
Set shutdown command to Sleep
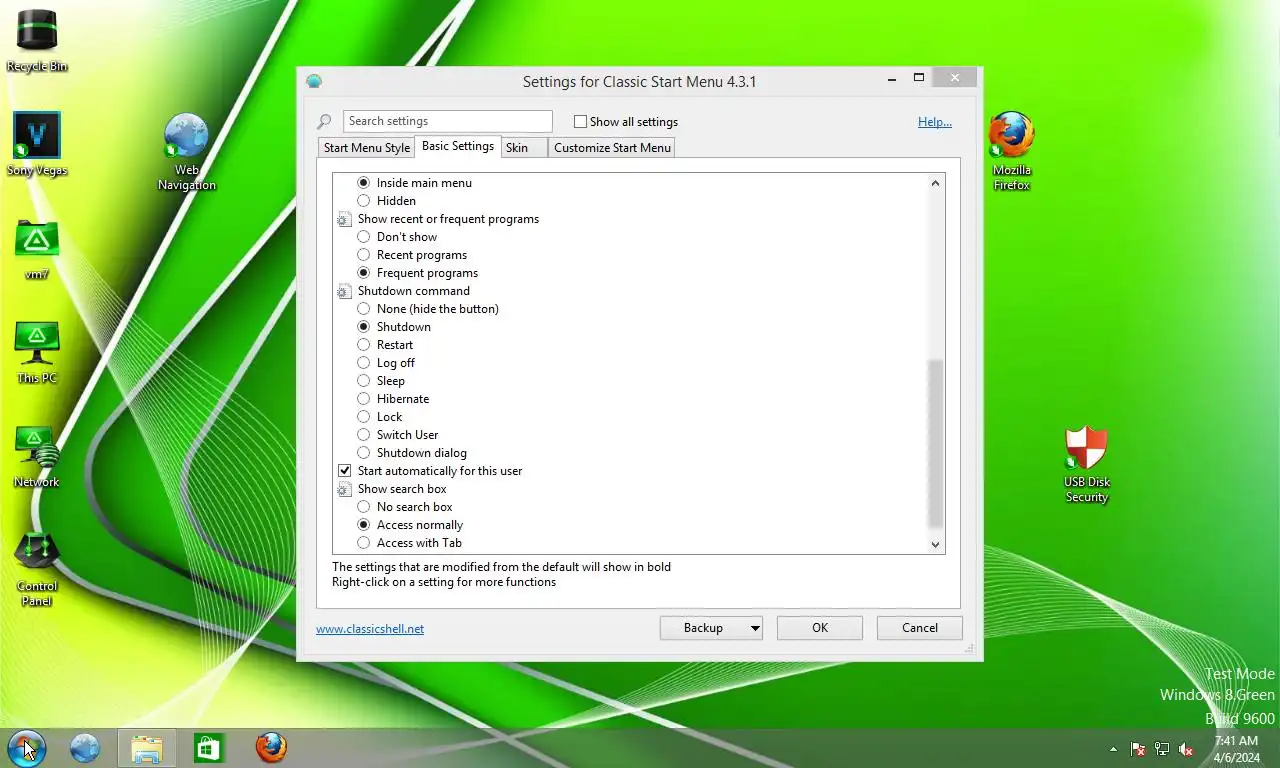[364, 381]
